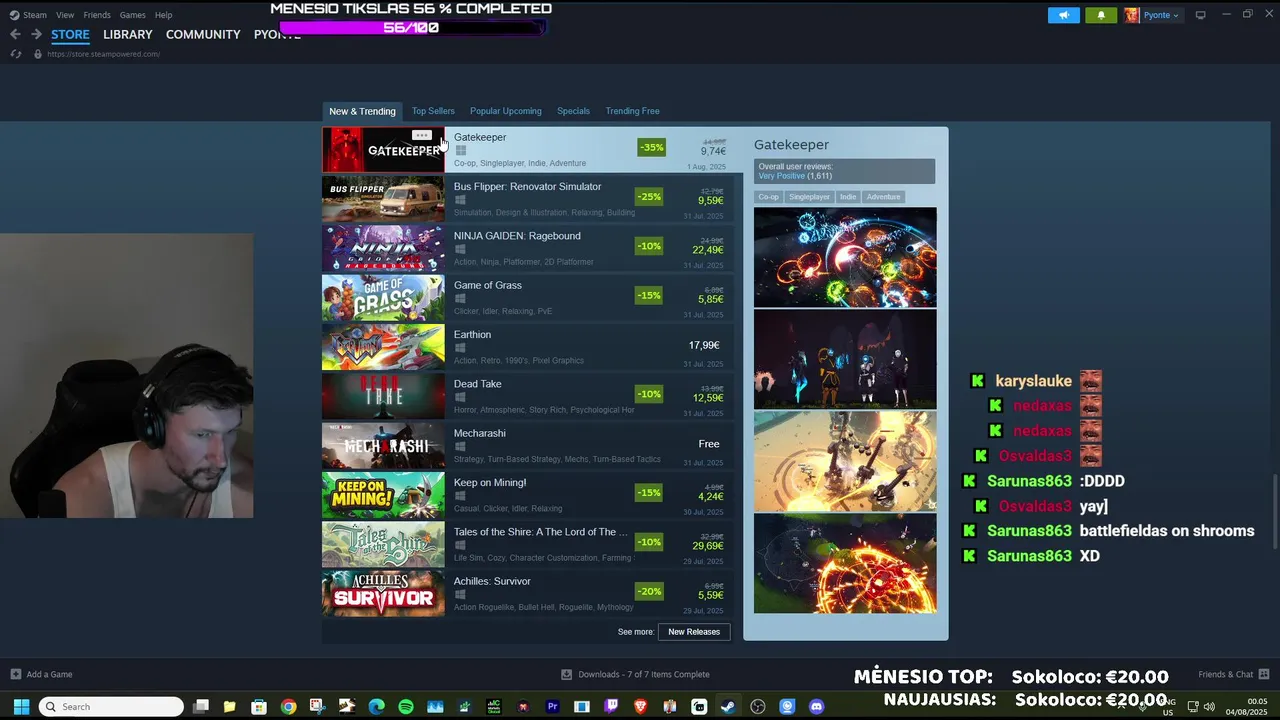Image resolution: width=1280 pixels, height=720 pixels.
Task: Open Microsoft Store from taskbar
Action: [x=259, y=707]
